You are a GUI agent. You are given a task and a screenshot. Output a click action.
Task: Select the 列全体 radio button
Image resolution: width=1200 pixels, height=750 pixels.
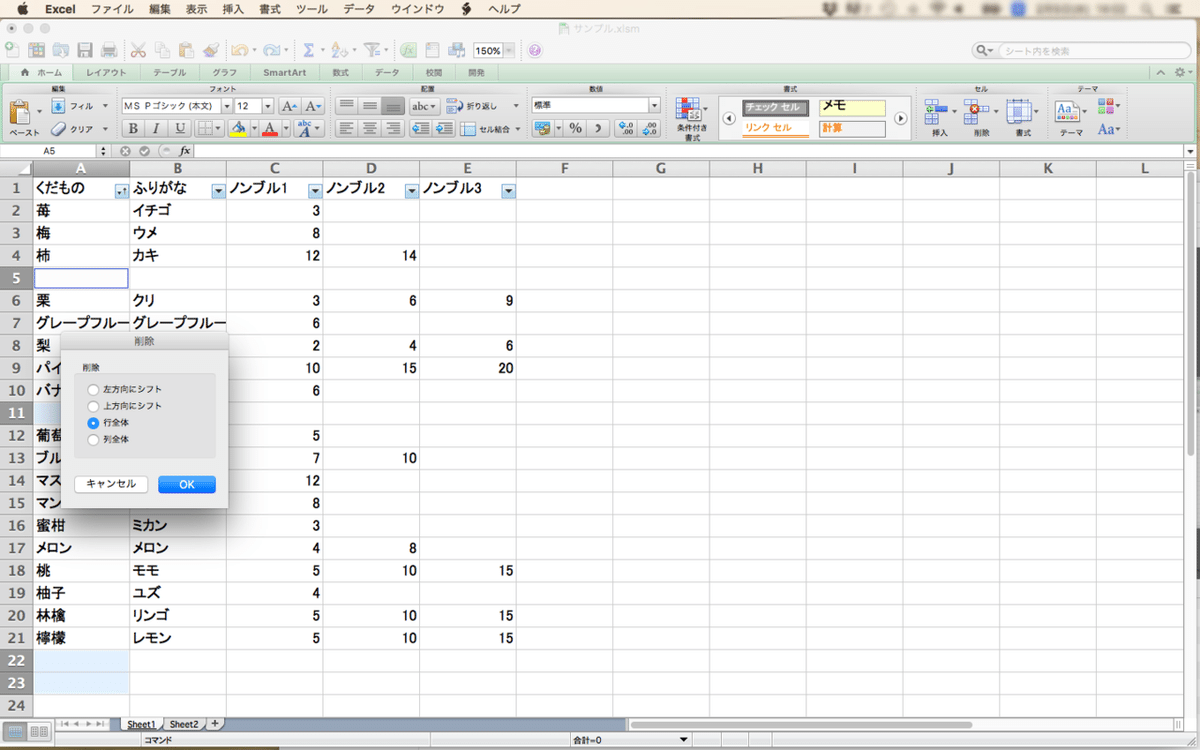tap(93, 439)
